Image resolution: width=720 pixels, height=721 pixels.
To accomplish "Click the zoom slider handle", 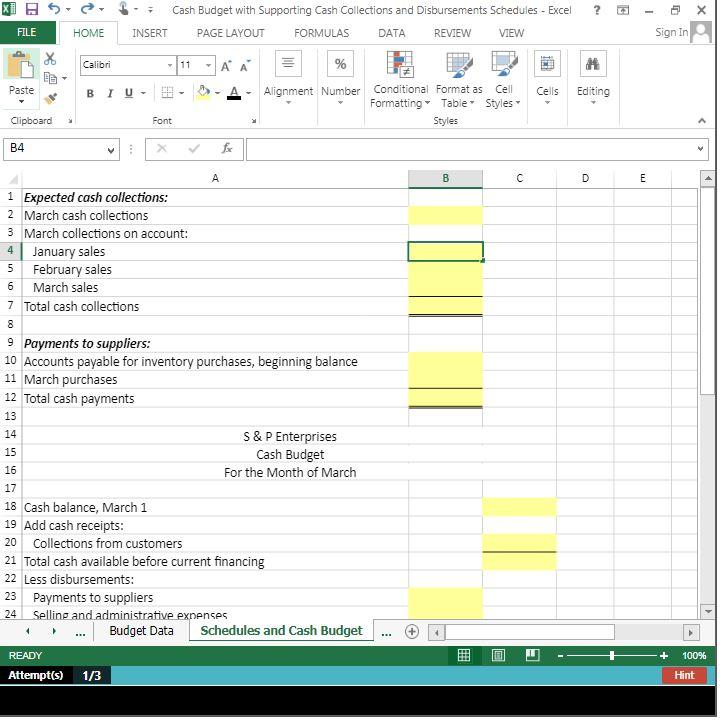I will point(611,655).
